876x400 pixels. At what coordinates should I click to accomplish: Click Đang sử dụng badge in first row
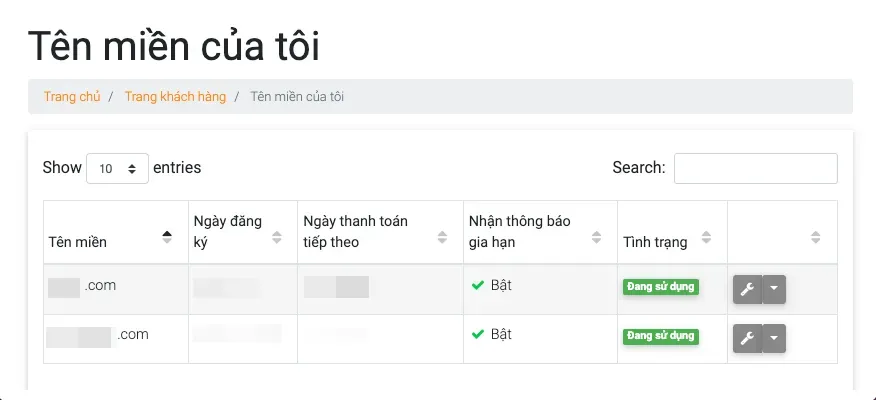[661, 287]
